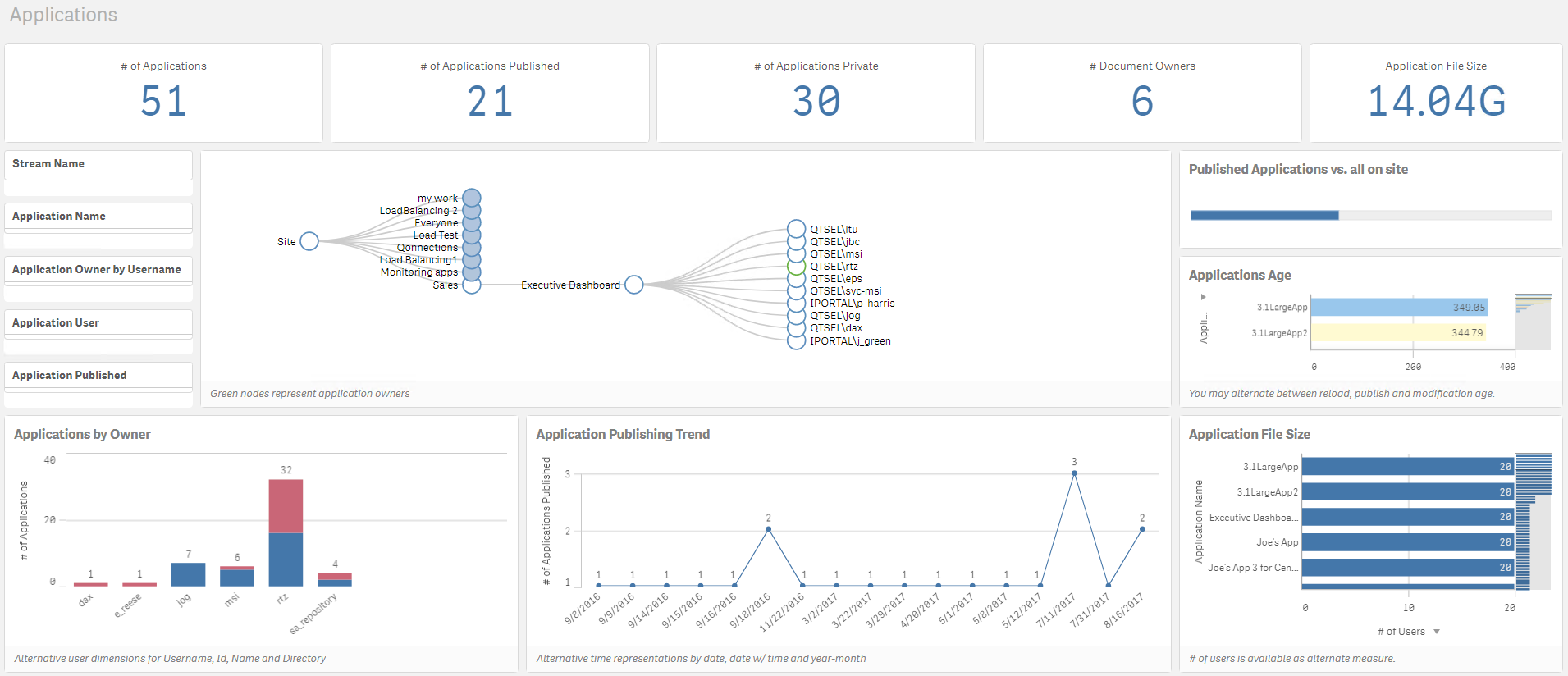Expand the Applications Age dimension arrow
The image size is (1568, 676).
point(1204,297)
